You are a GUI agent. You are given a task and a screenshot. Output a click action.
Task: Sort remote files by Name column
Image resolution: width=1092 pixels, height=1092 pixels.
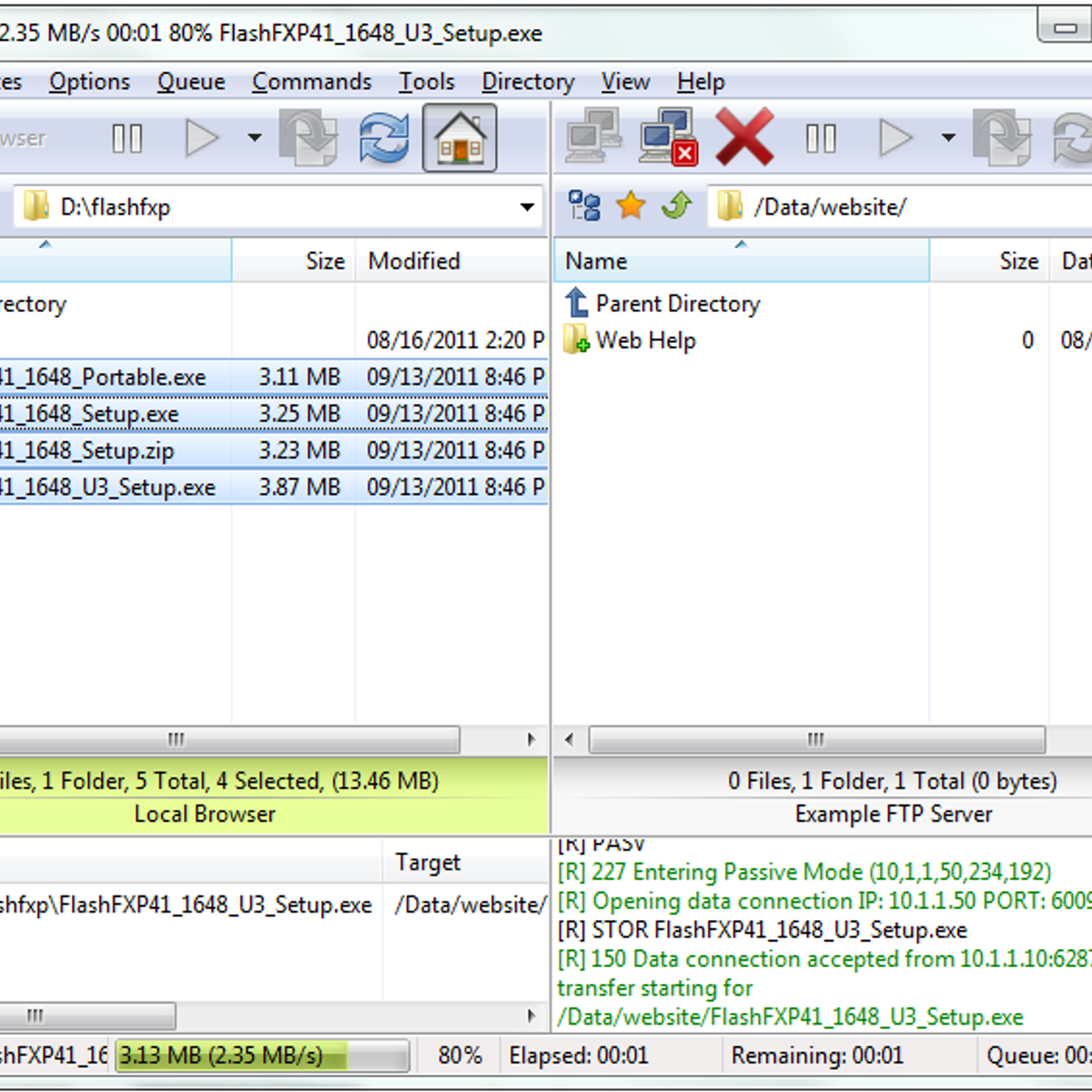pyautogui.click(x=596, y=261)
